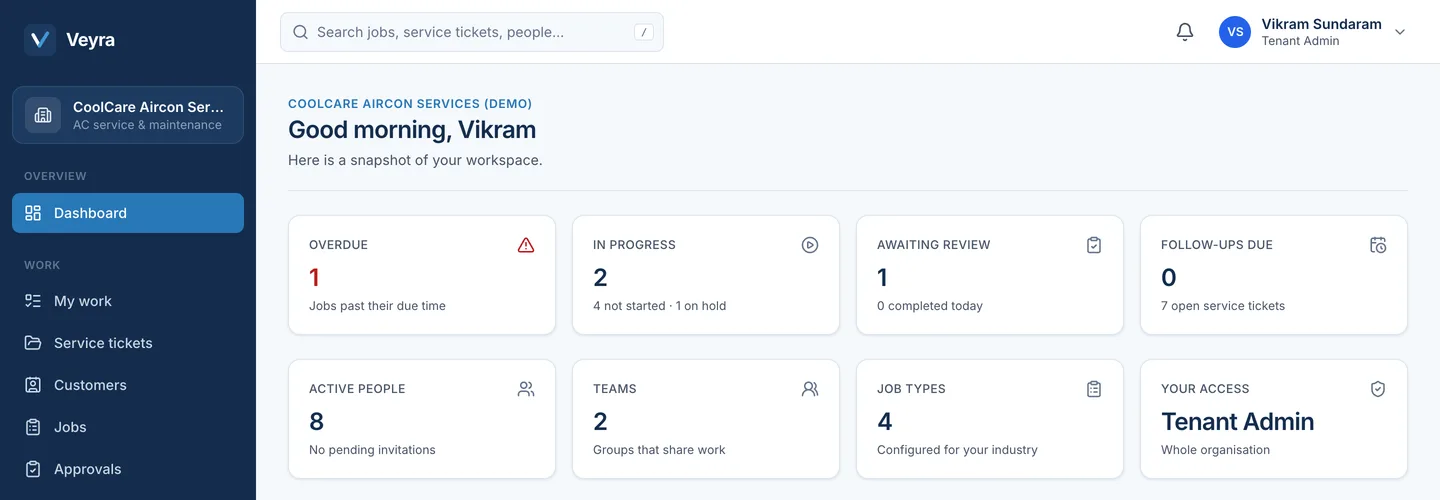Screen dimensions: 1440x500
Task: Open the In Progress card
Action: [x=706, y=275]
